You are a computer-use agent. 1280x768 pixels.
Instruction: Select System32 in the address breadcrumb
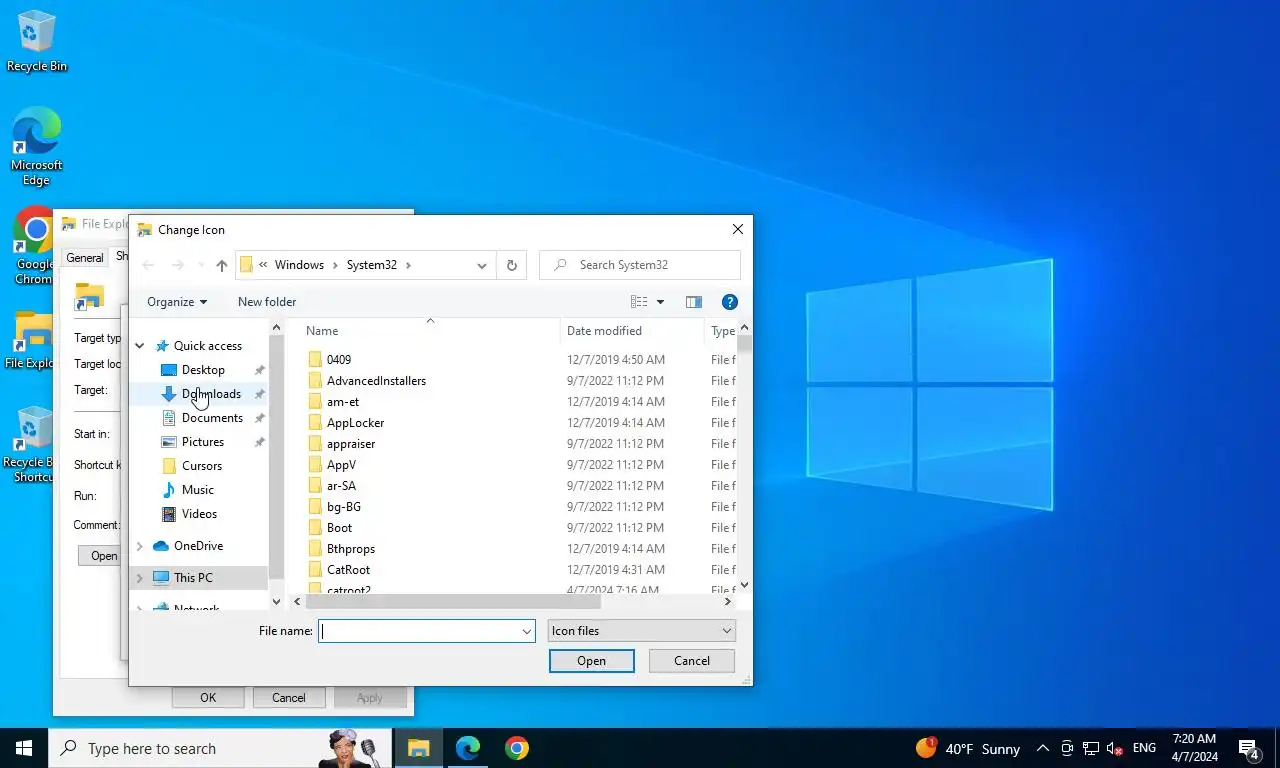372,265
